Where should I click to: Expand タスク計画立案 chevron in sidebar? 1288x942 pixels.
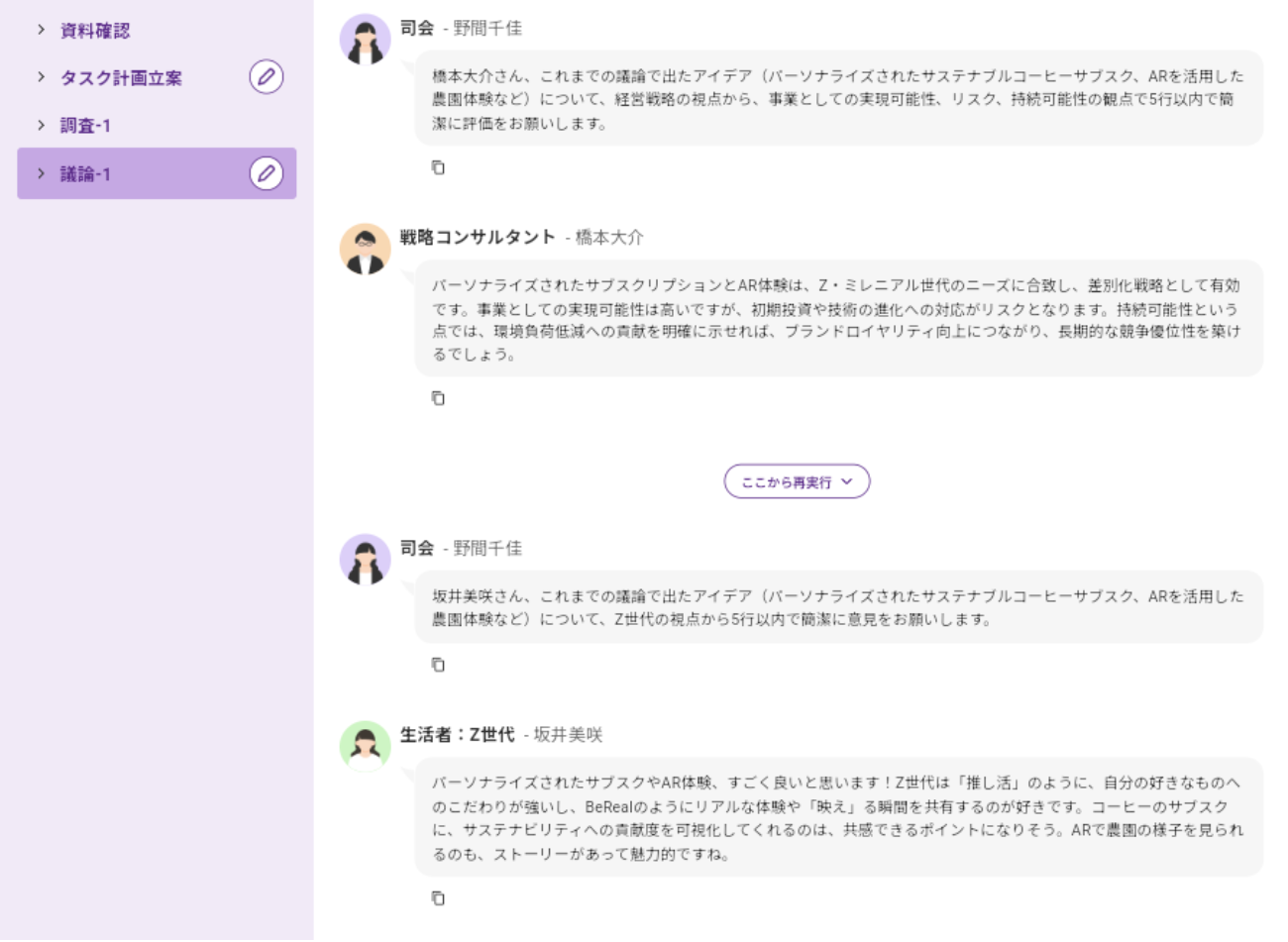[x=41, y=77]
